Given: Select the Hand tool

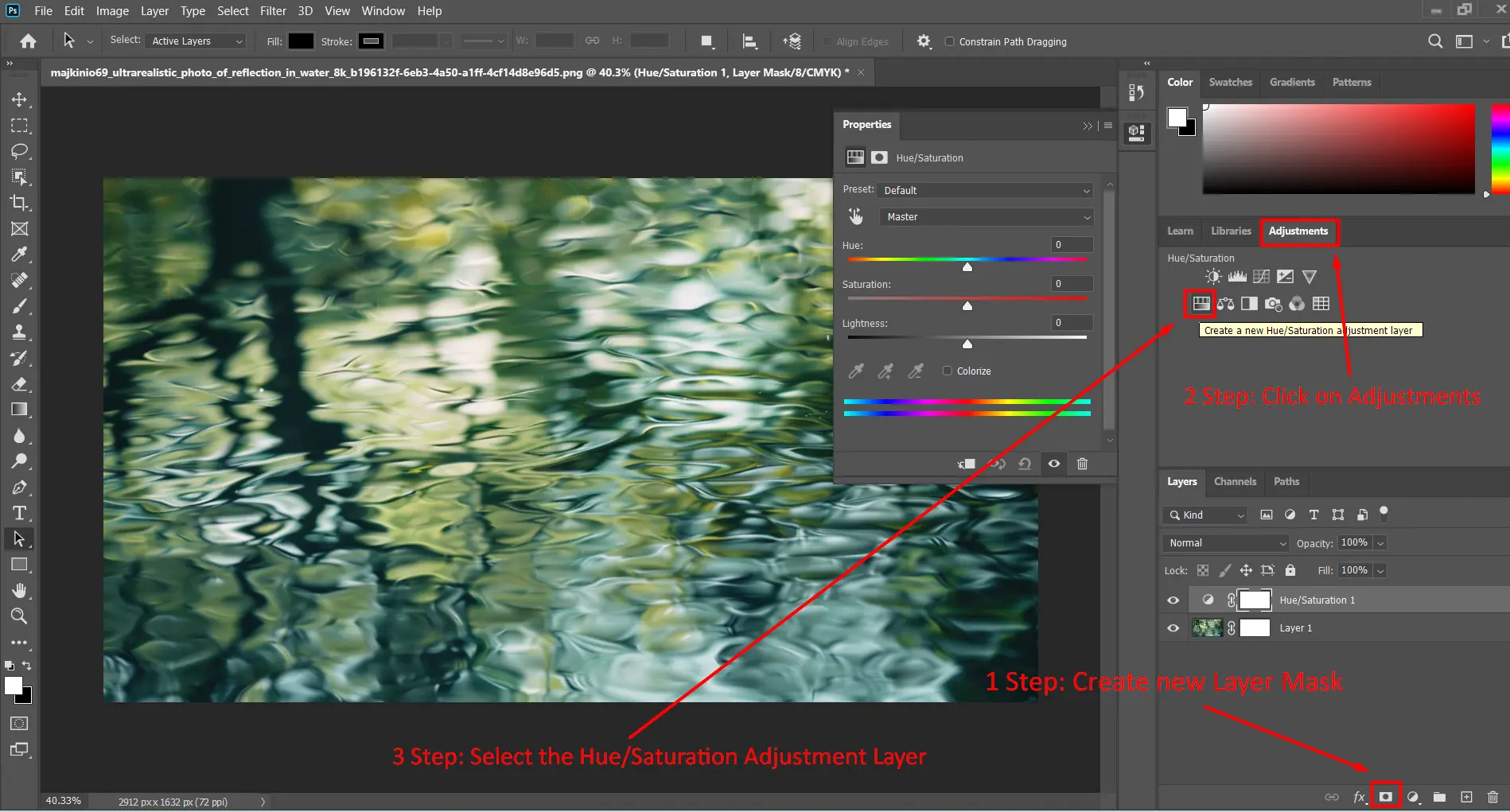Looking at the screenshot, I should click(x=19, y=590).
